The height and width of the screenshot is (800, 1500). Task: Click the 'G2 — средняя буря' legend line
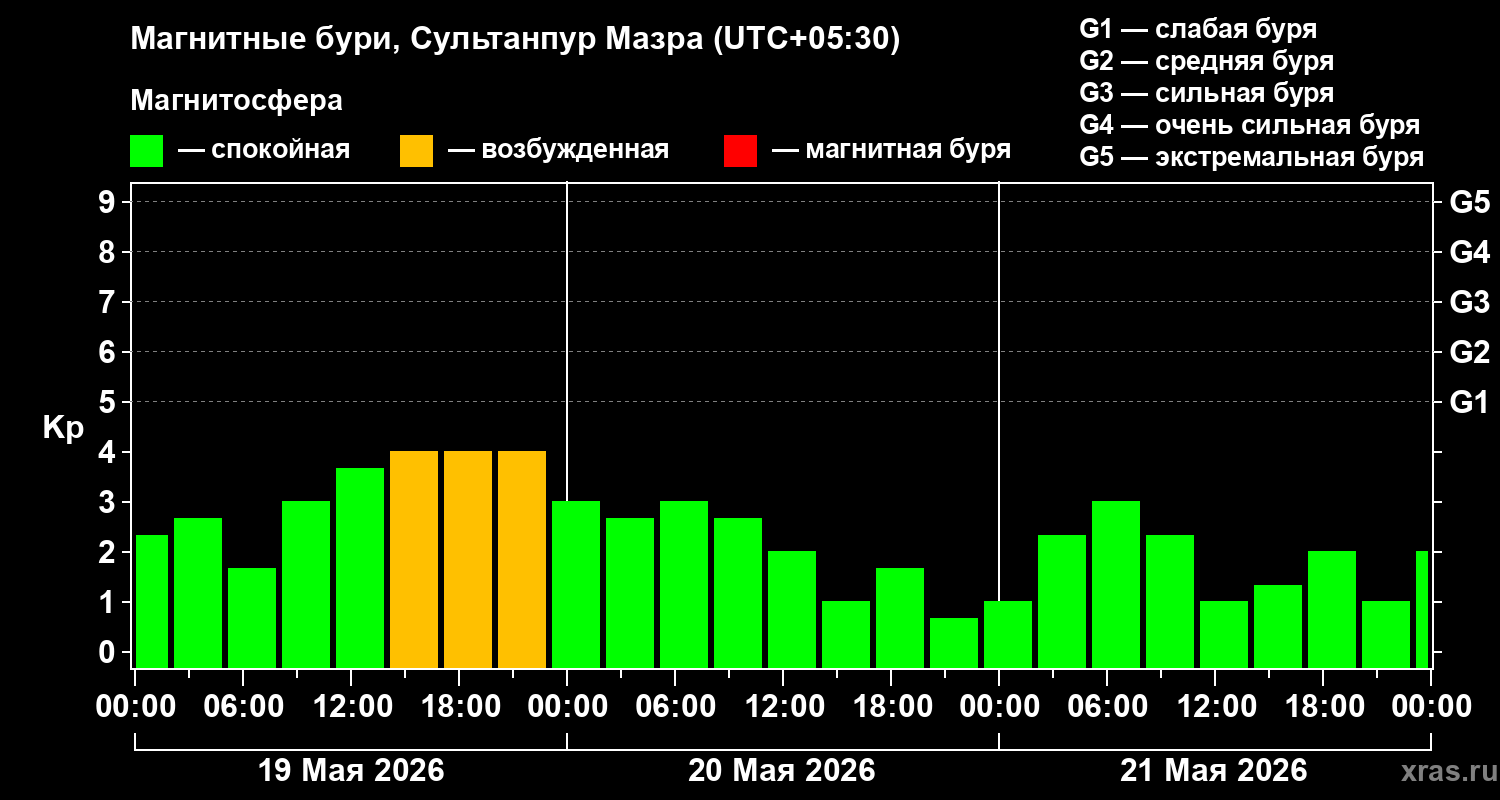pyautogui.click(x=1207, y=61)
